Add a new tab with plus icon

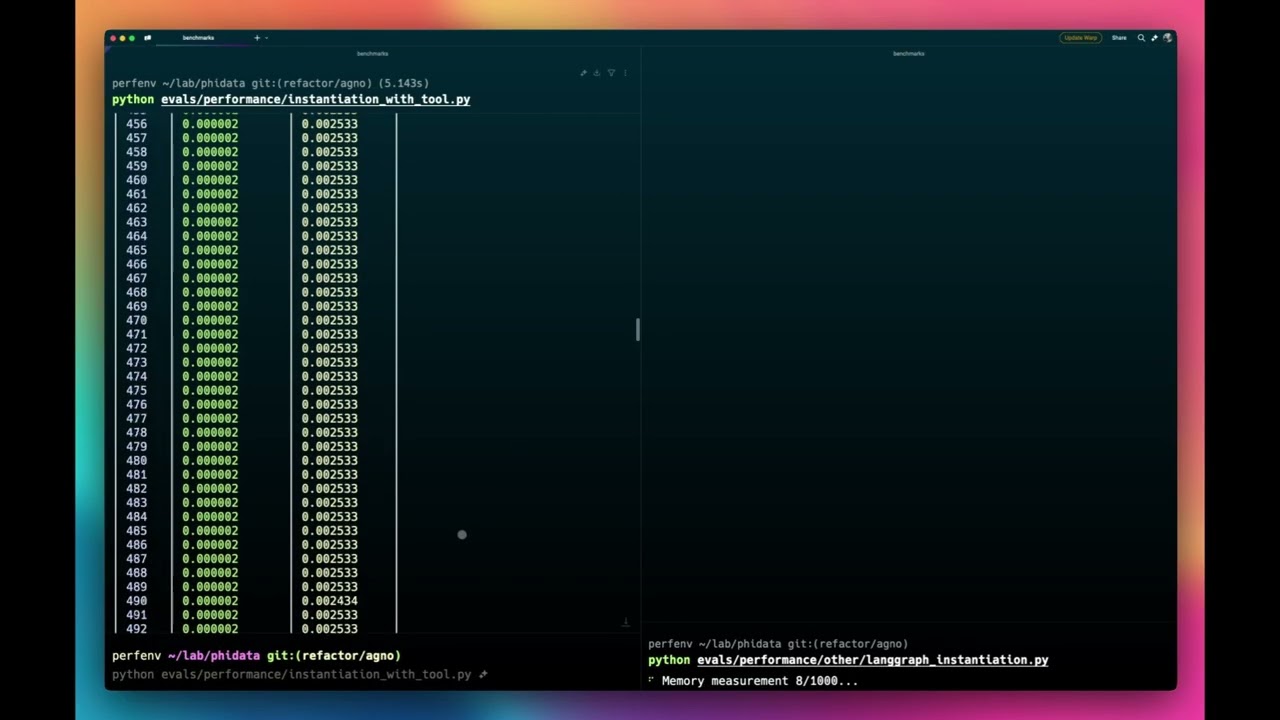[257, 38]
